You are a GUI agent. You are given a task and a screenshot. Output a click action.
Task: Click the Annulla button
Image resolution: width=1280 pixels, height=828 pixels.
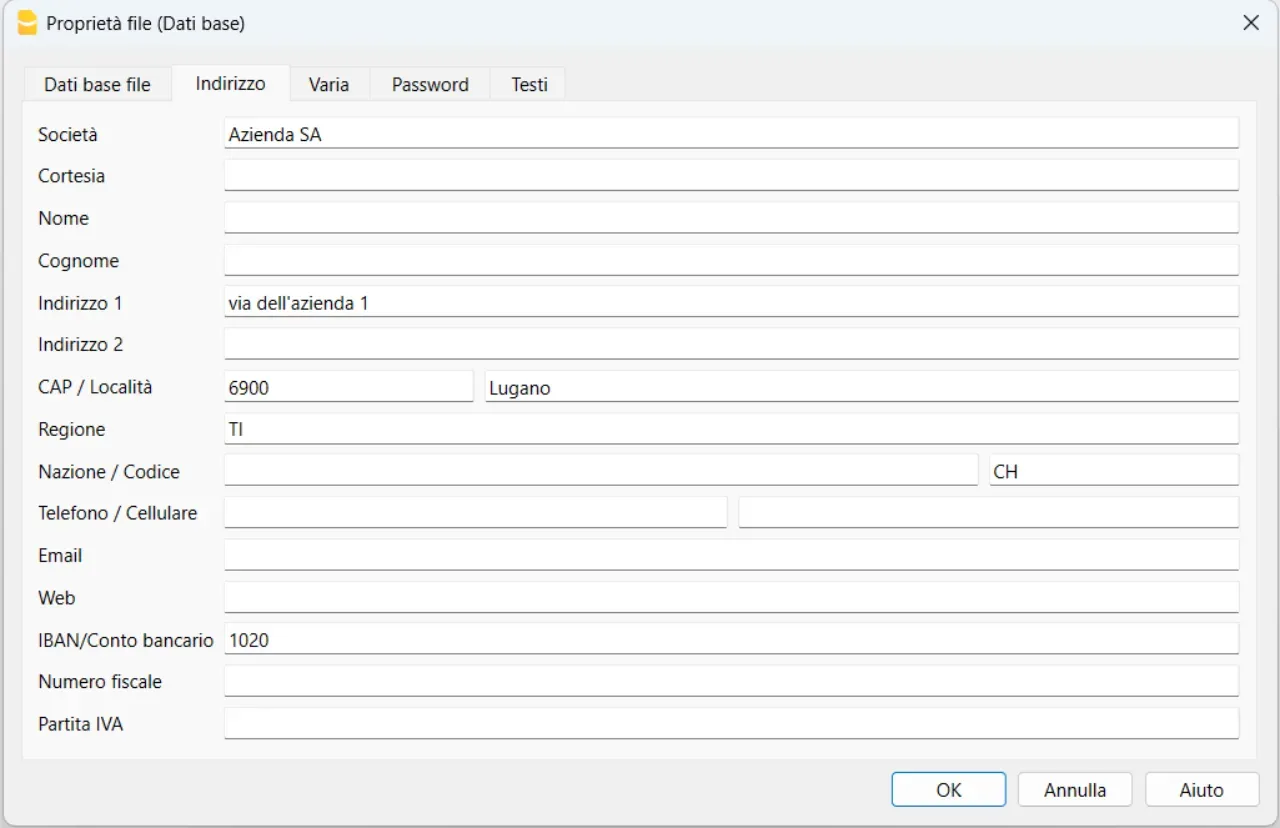pos(1075,790)
